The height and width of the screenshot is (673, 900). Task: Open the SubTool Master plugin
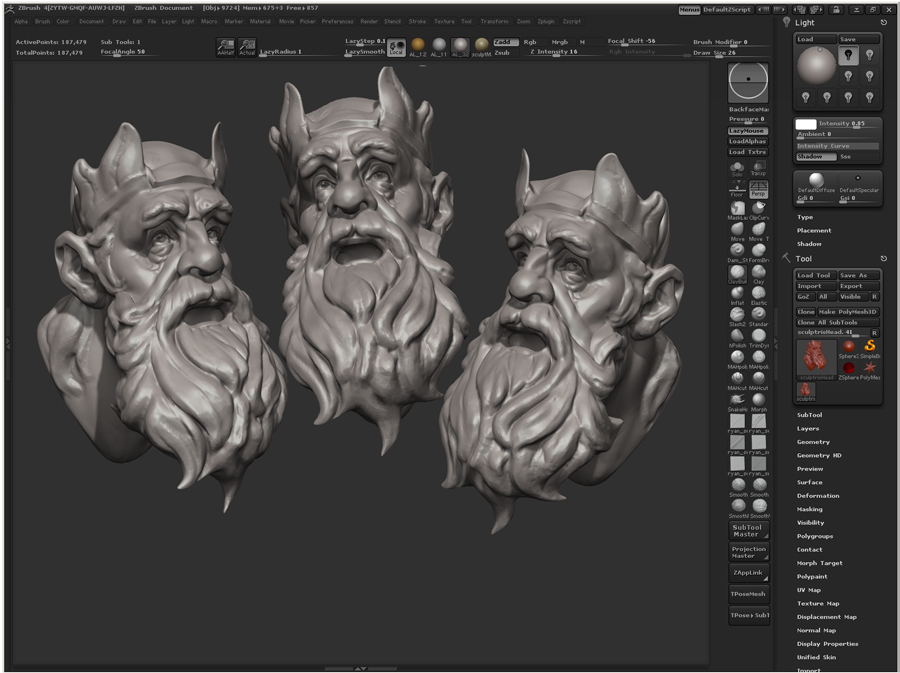point(748,531)
